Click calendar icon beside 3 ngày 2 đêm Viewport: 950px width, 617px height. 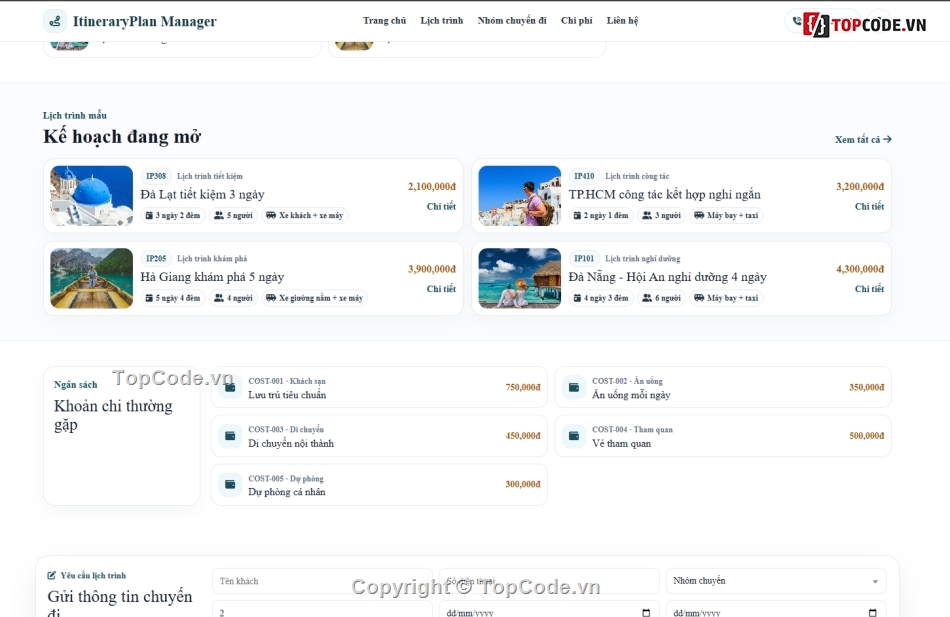point(149,215)
